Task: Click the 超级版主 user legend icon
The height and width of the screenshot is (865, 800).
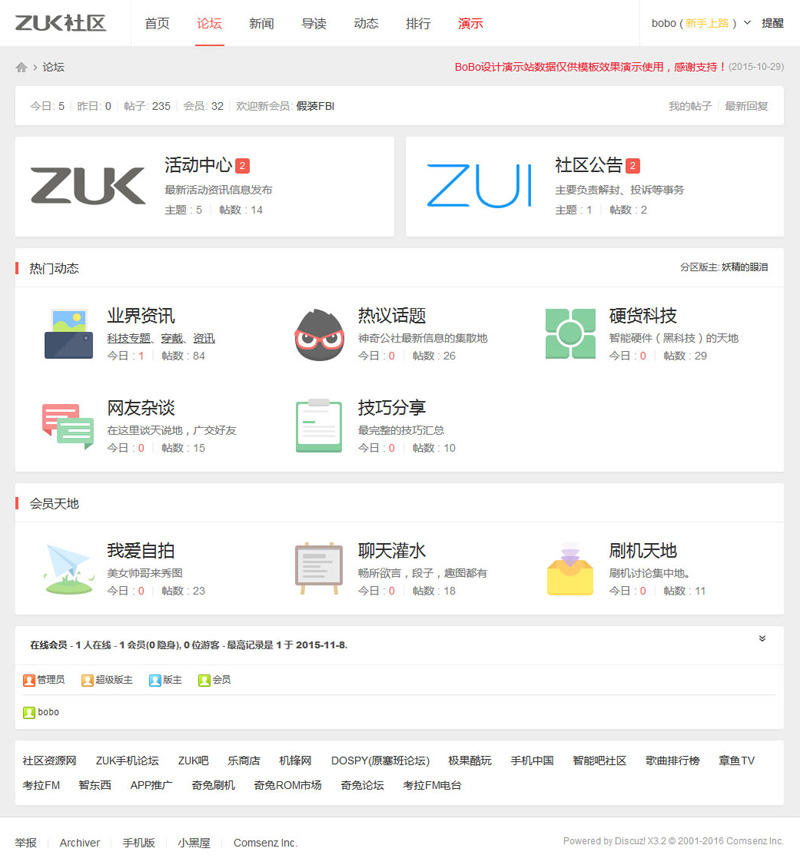Action: click(87, 680)
